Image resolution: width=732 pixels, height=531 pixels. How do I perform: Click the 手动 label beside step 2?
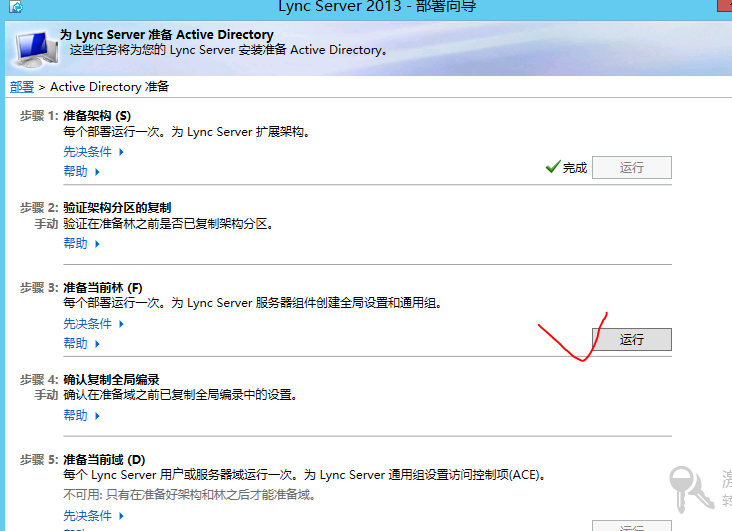click(46, 224)
